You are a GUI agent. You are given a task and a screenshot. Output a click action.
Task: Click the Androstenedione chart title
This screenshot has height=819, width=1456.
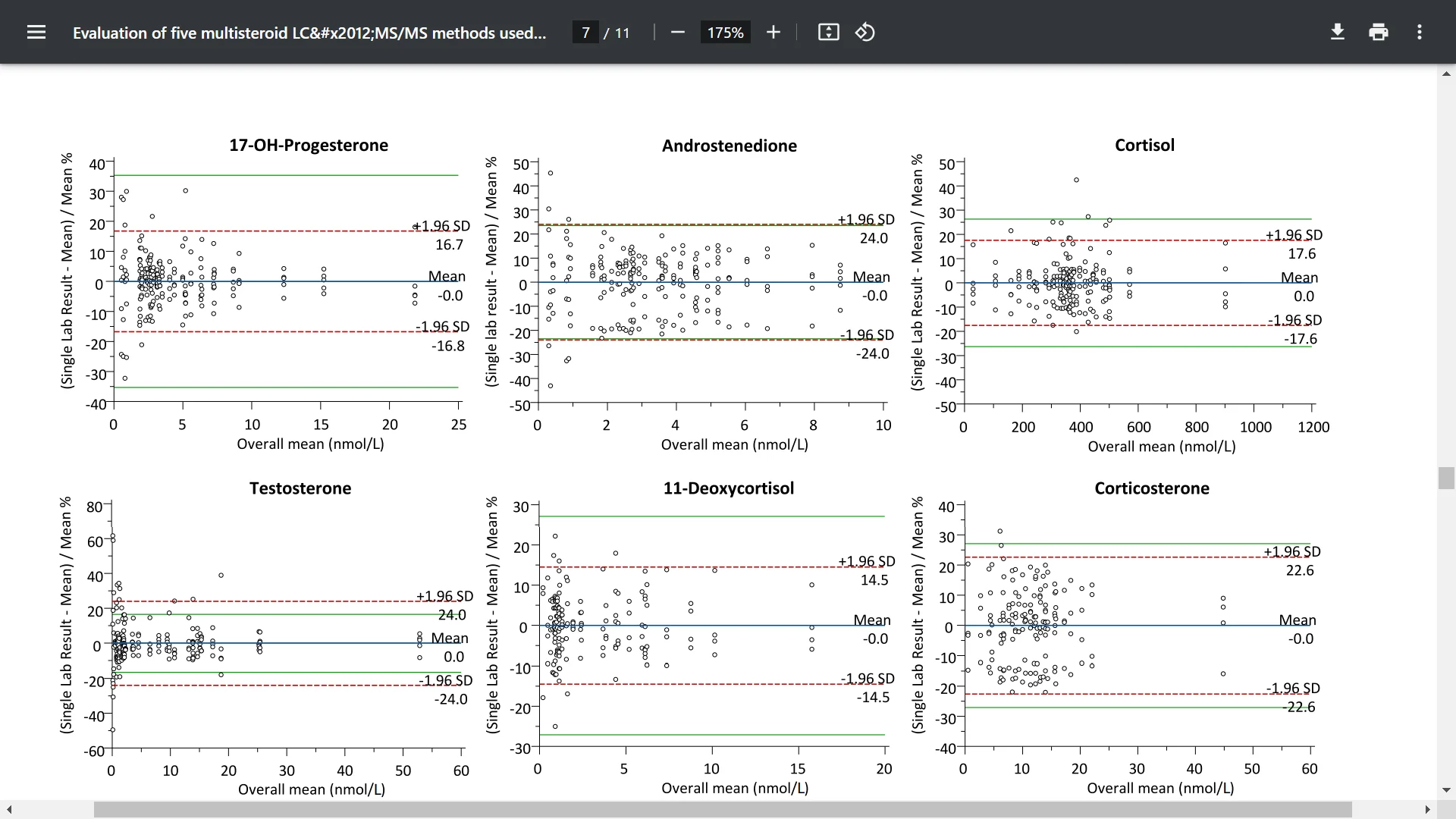pyautogui.click(x=730, y=146)
